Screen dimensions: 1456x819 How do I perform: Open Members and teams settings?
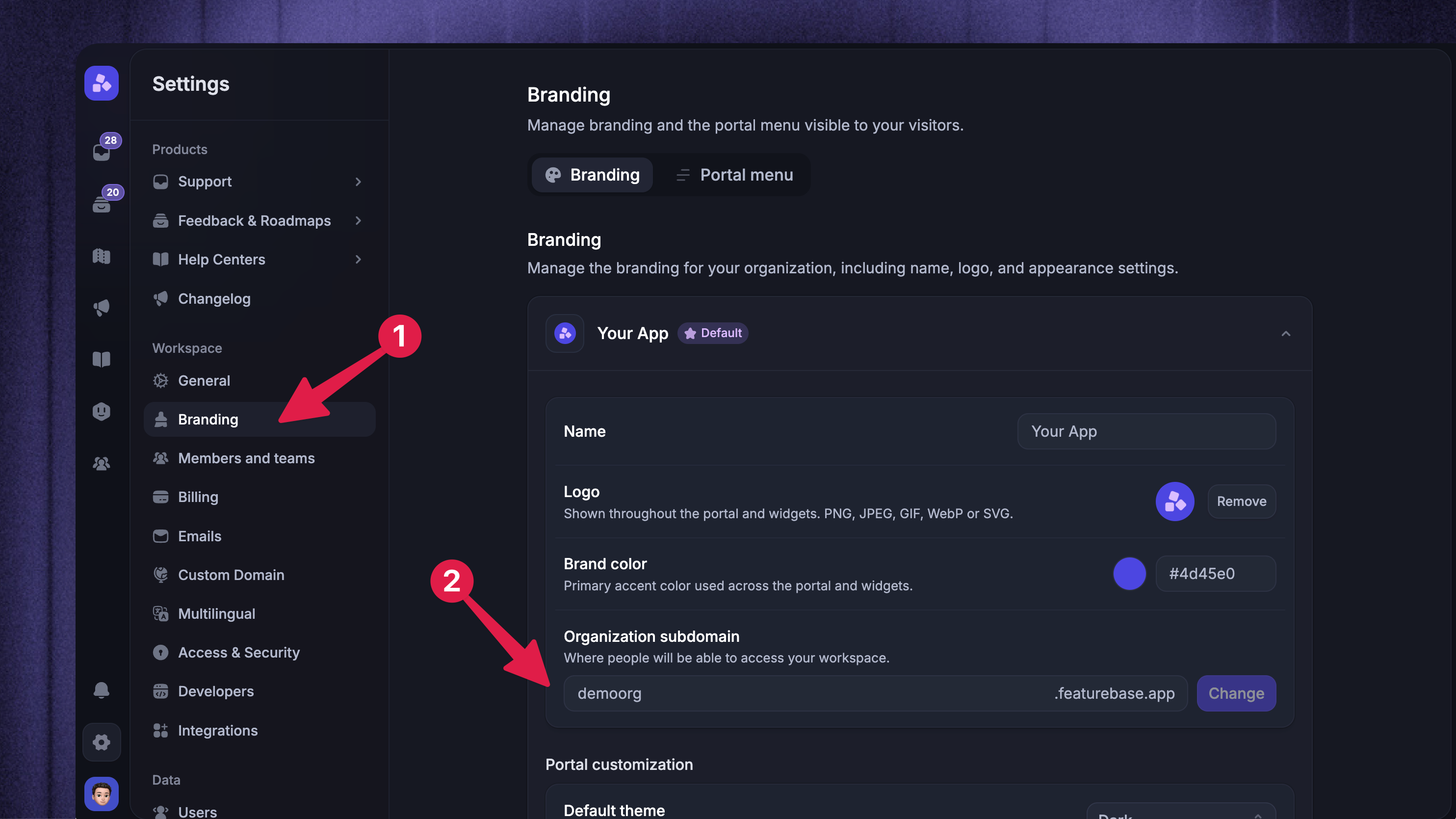point(260,458)
